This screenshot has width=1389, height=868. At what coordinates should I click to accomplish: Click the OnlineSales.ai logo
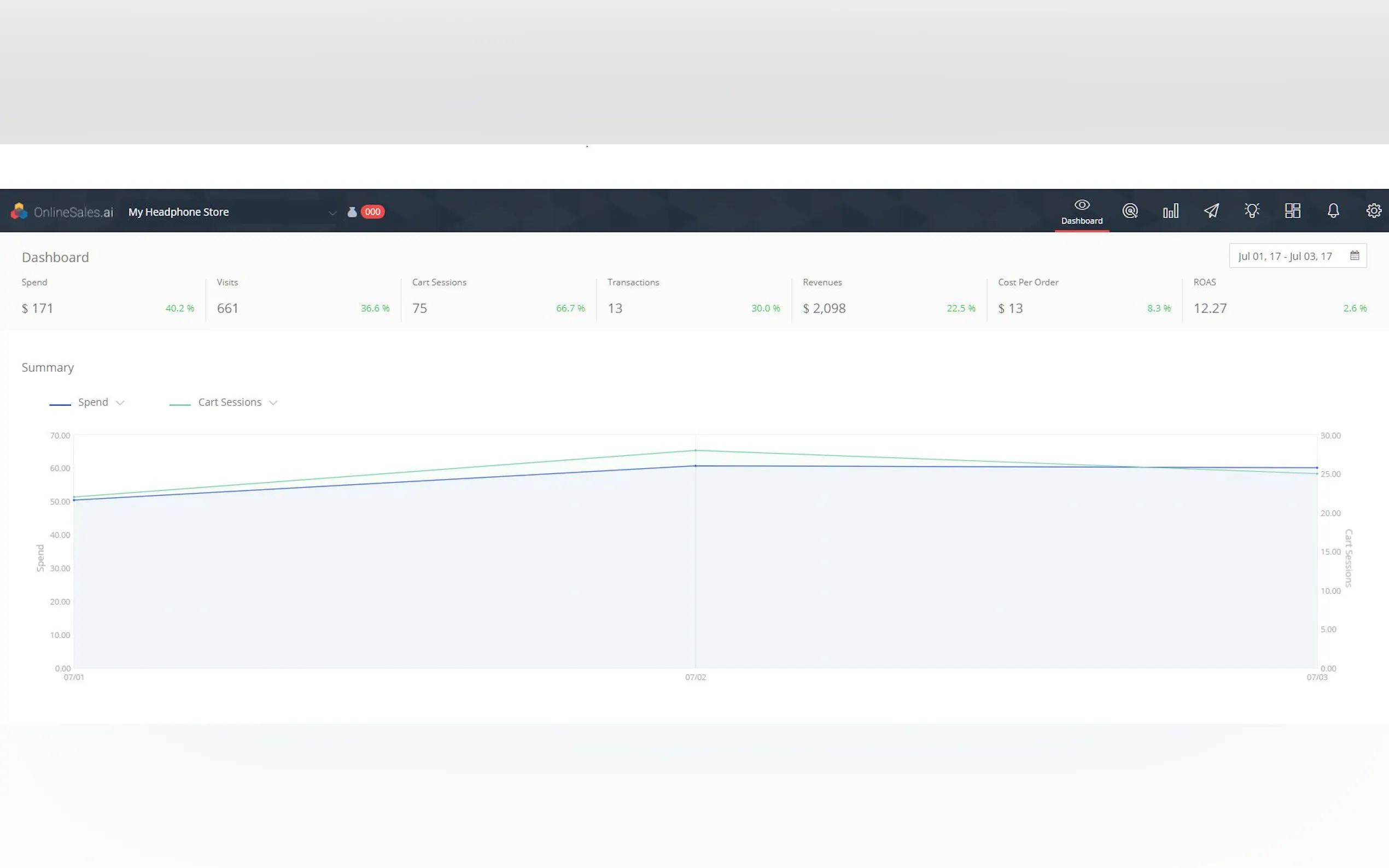(62, 212)
